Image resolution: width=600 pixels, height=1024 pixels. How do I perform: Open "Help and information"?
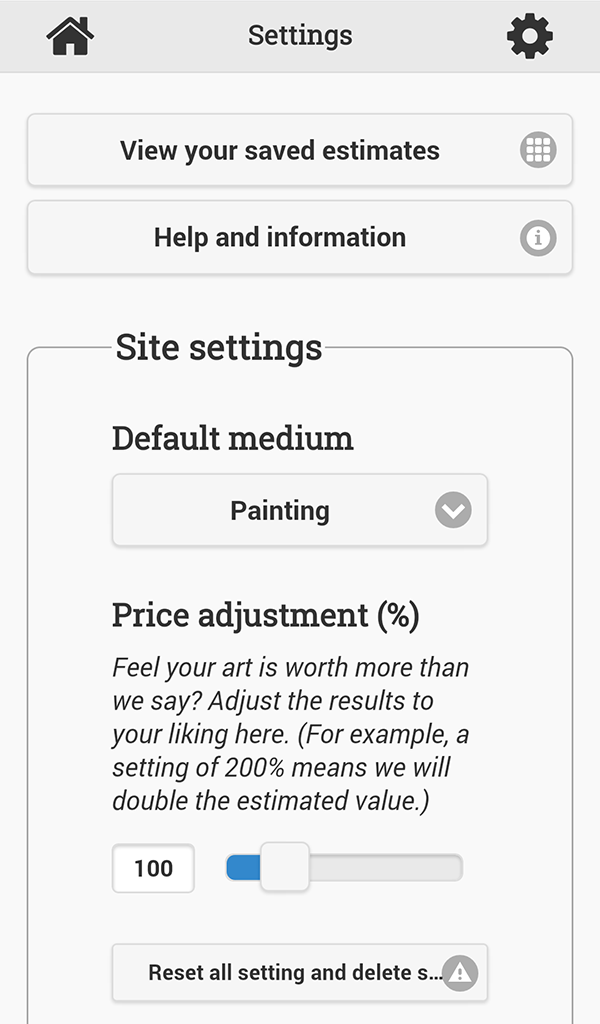[x=280, y=237]
